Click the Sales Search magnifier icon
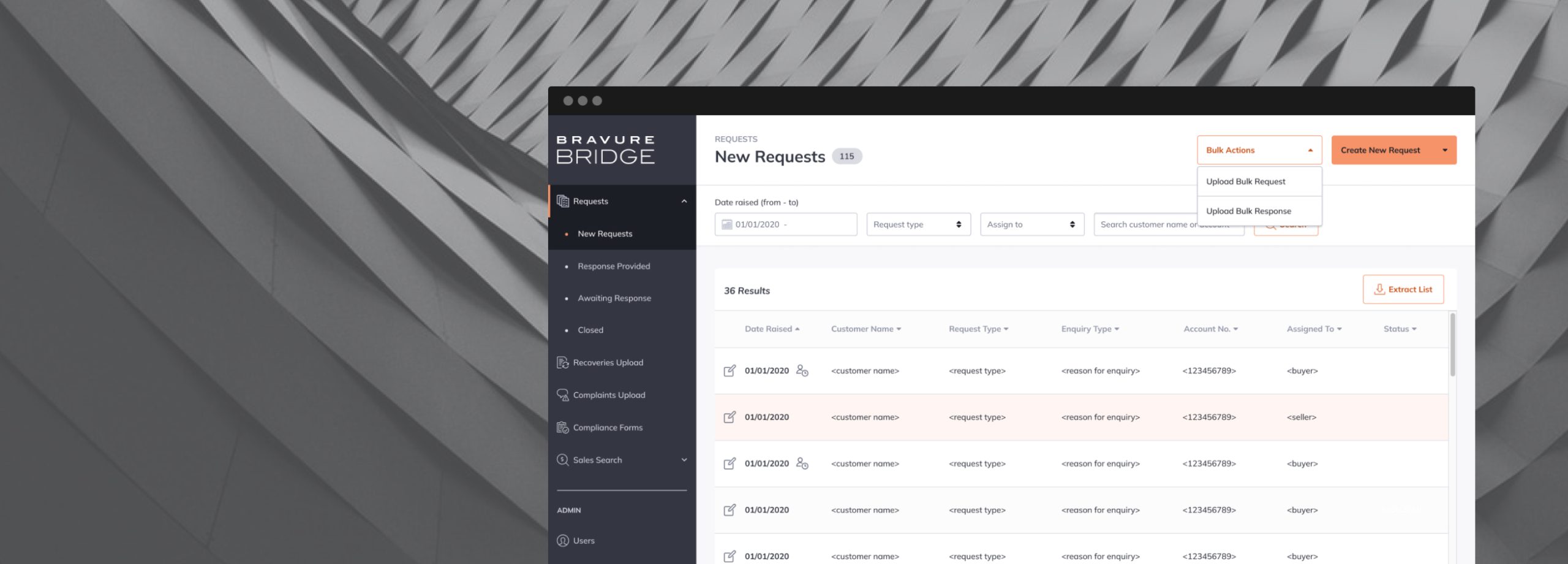The width and height of the screenshot is (1568, 564). coord(562,460)
